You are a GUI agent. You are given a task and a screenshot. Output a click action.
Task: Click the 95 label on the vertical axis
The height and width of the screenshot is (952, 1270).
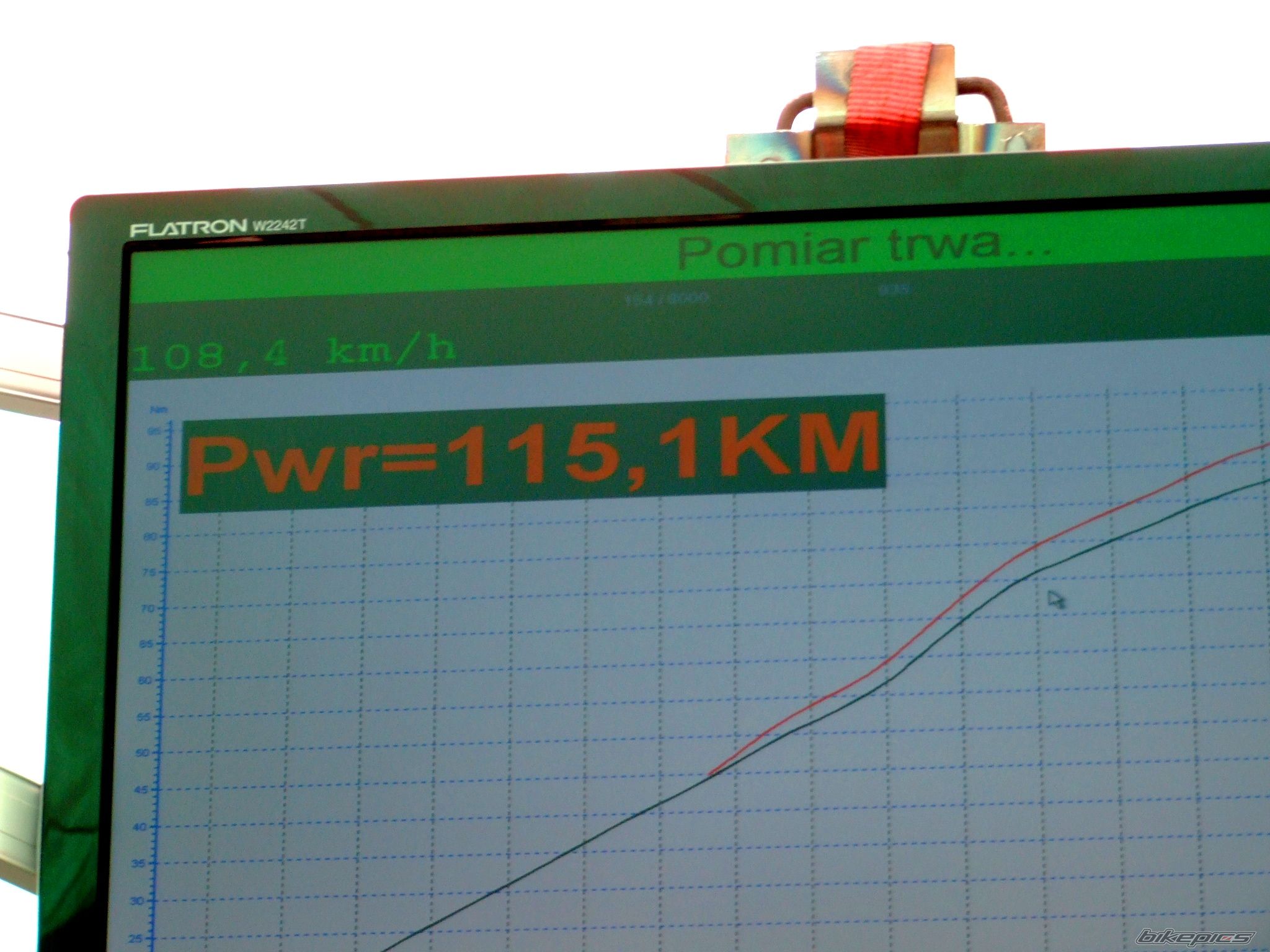point(153,431)
